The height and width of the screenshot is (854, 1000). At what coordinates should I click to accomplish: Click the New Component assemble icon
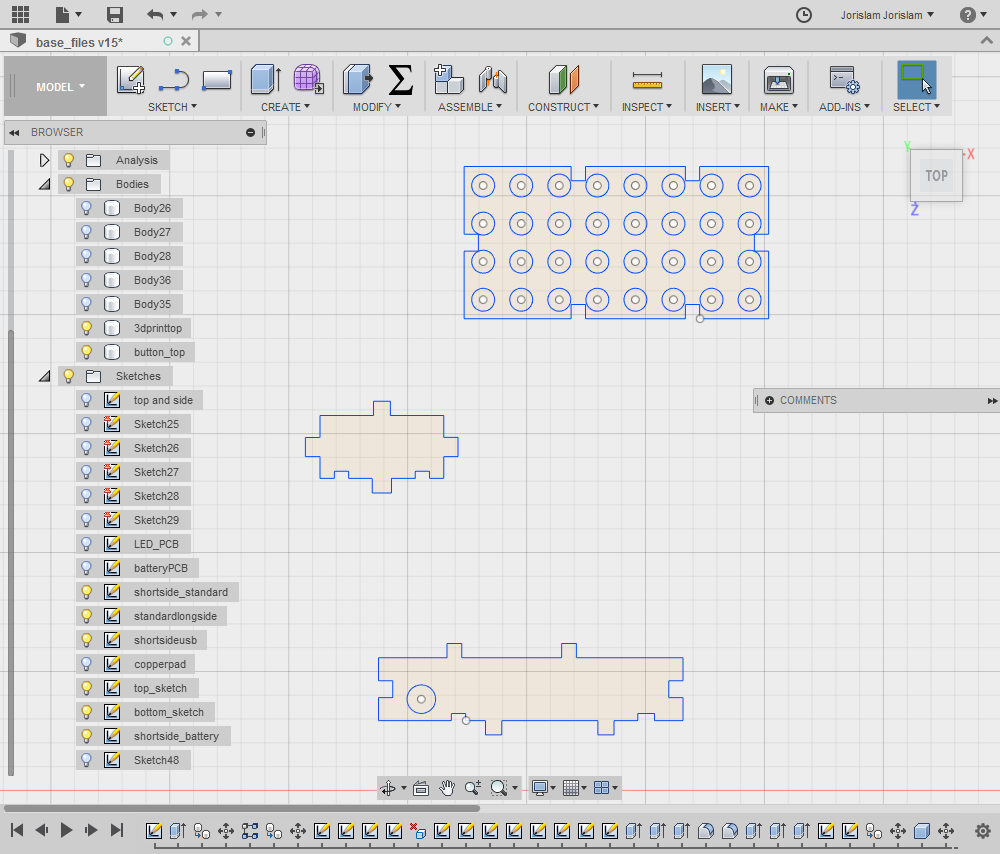(448, 80)
